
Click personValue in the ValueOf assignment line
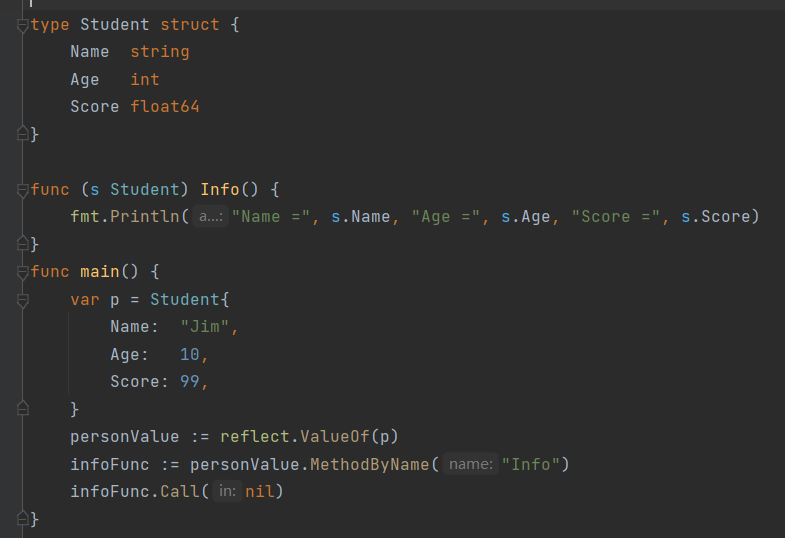(x=125, y=436)
